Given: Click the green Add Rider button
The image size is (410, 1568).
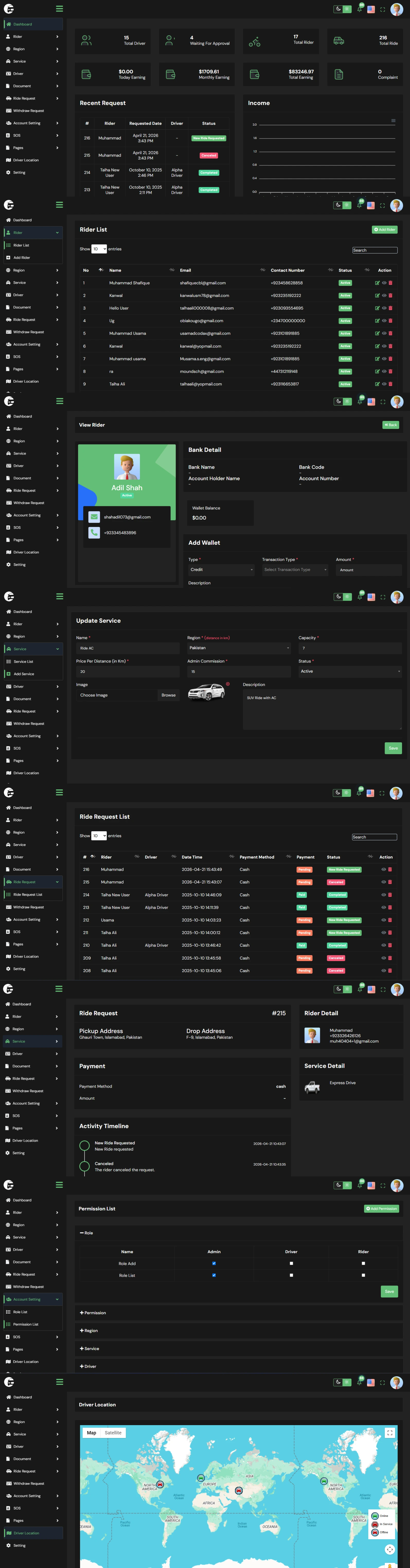Looking at the screenshot, I should click(x=385, y=229).
